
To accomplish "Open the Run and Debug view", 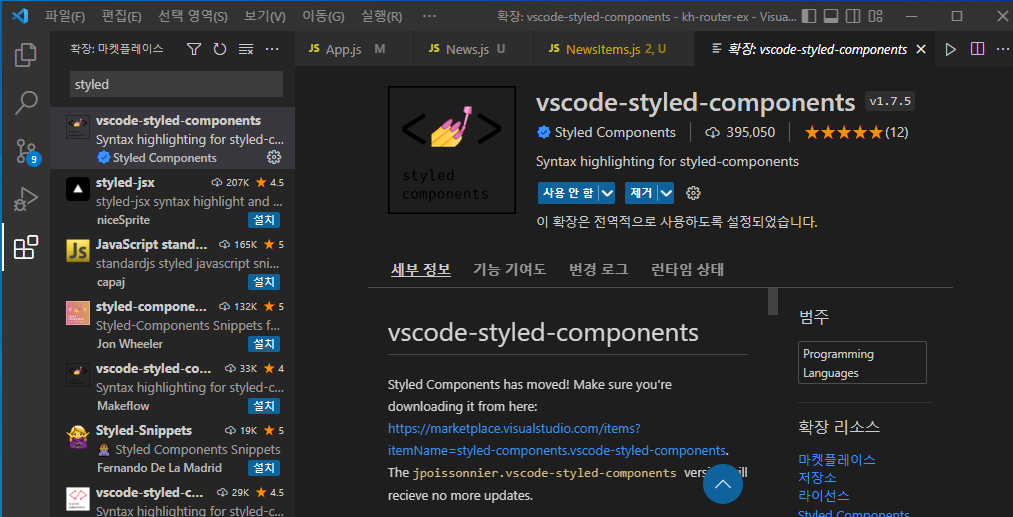I will [25, 200].
